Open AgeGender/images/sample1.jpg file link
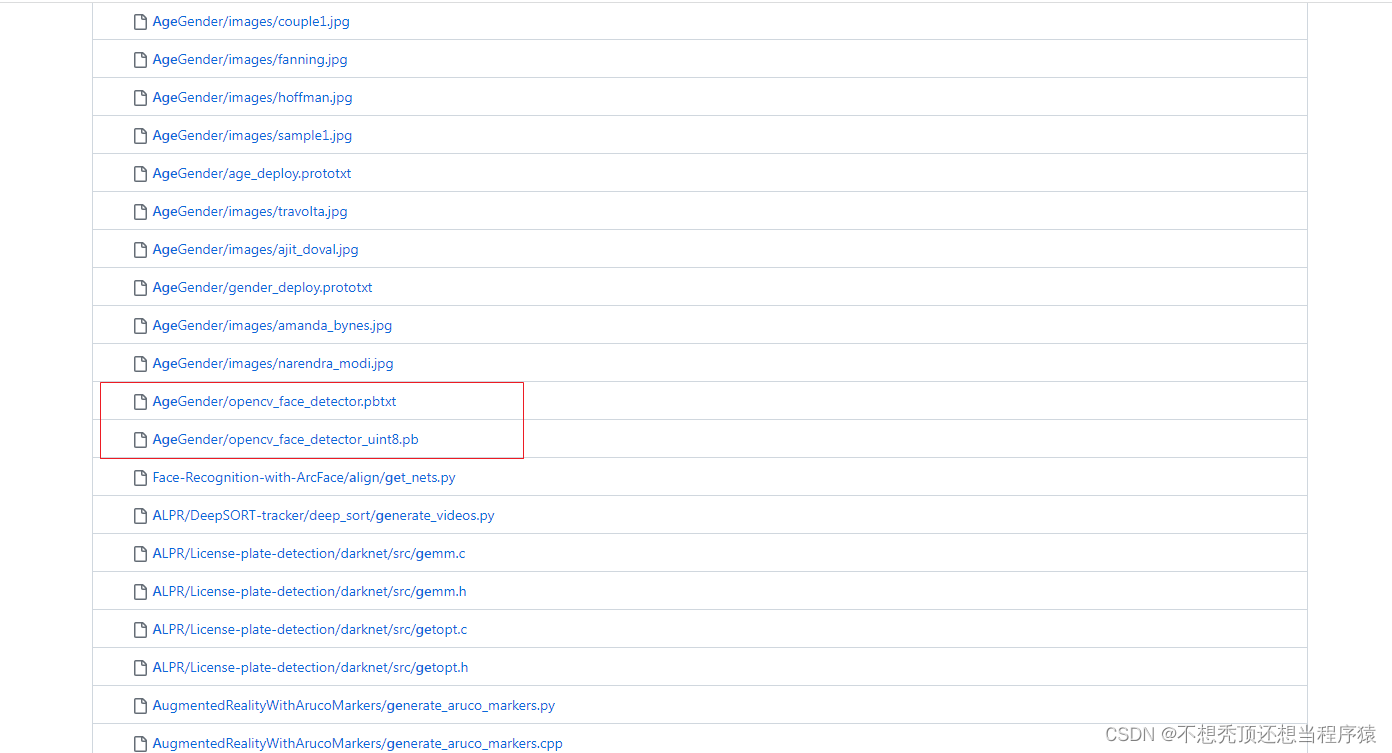This screenshot has width=1392, height=753. click(x=252, y=135)
